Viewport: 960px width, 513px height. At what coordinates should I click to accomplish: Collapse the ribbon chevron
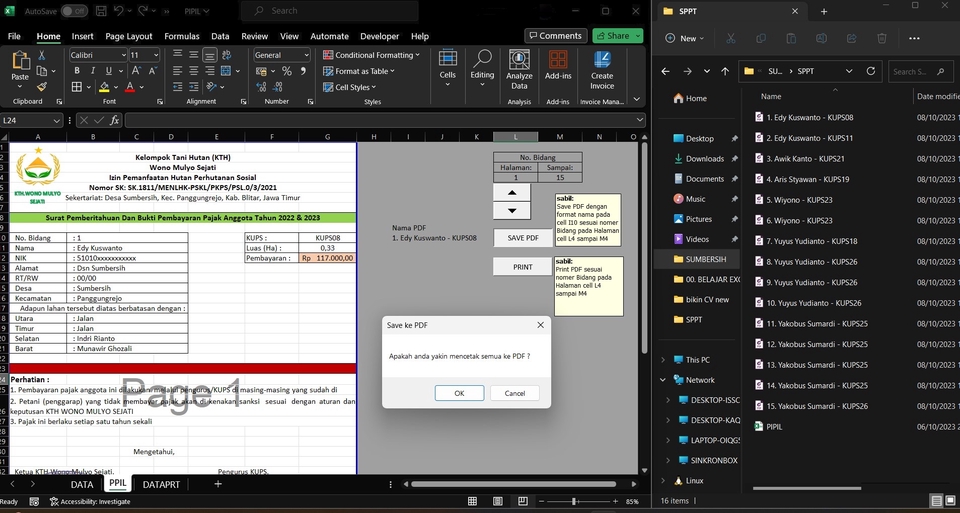[x=636, y=99]
